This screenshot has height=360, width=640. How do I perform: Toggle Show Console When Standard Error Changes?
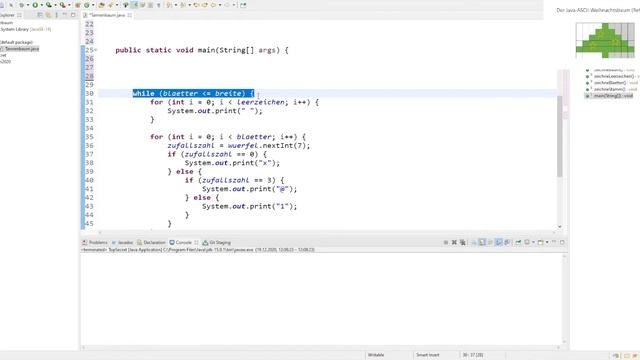point(507,242)
